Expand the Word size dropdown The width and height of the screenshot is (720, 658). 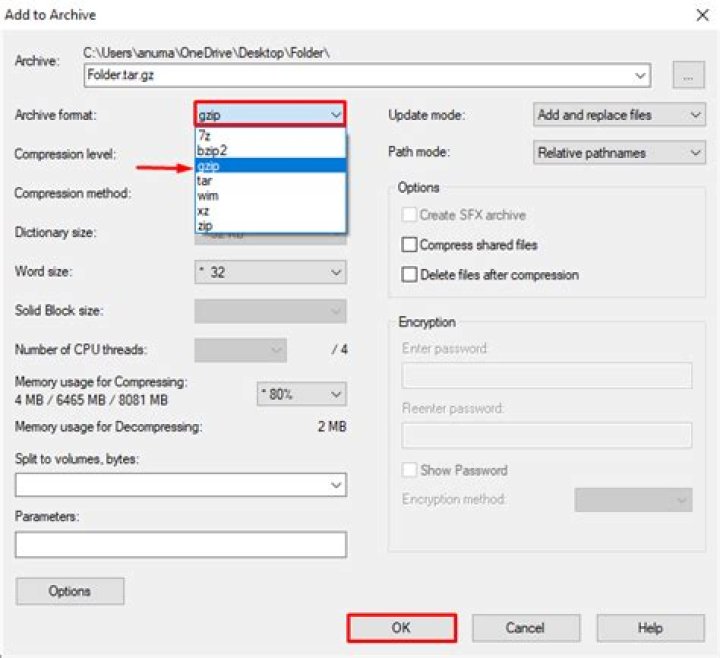coord(270,272)
